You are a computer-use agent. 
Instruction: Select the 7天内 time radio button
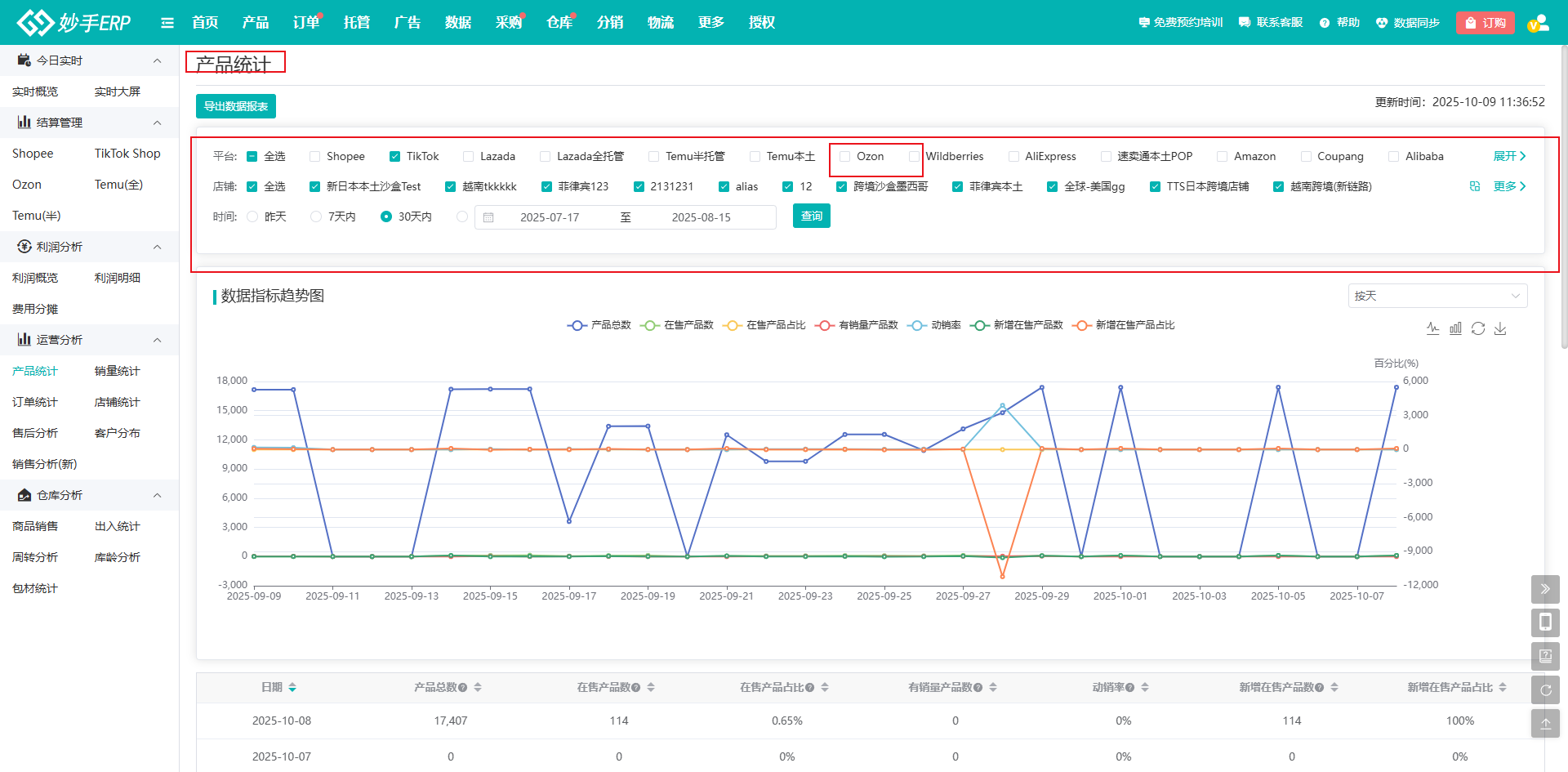(316, 217)
